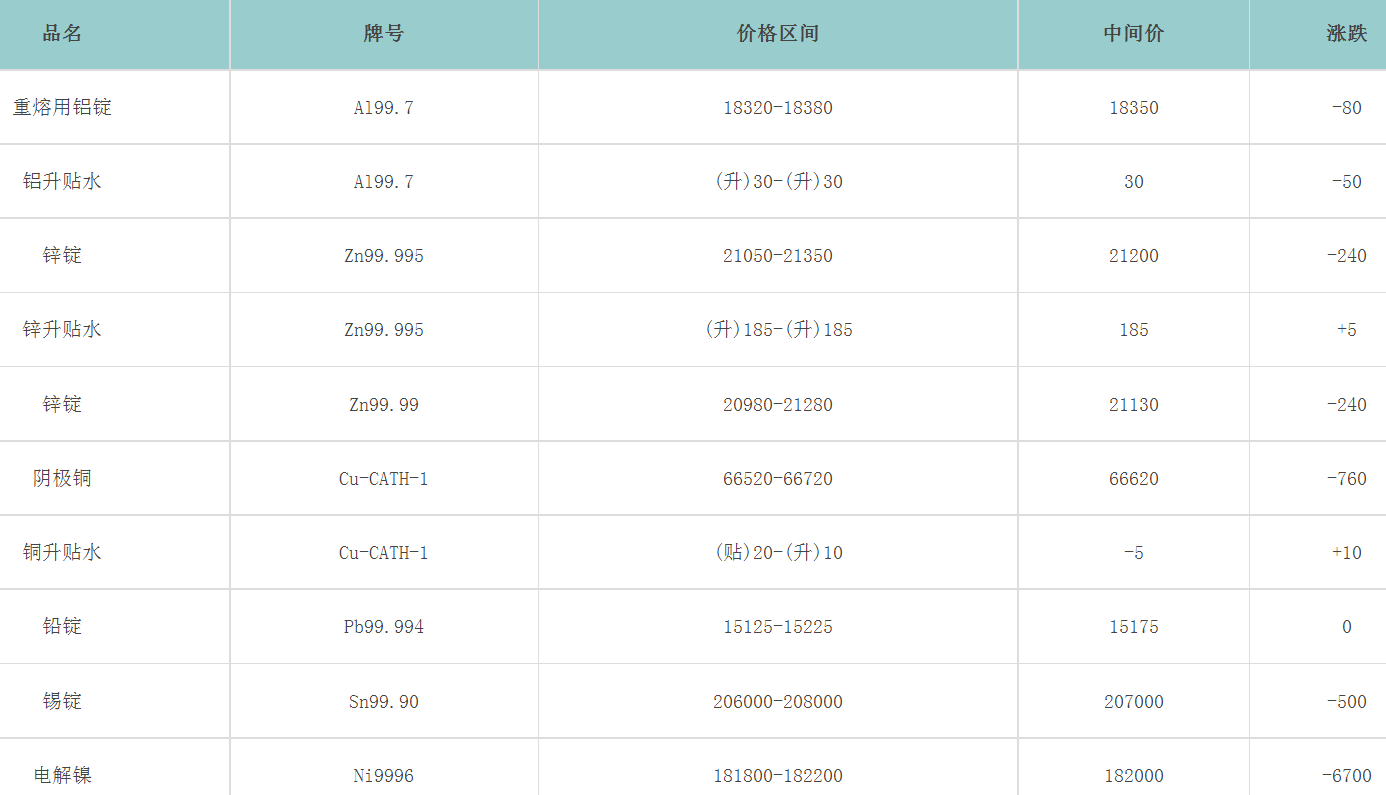Select the Ni9996 grade cell
The width and height of the screenshot is (1386, 795).
[384, 776]
